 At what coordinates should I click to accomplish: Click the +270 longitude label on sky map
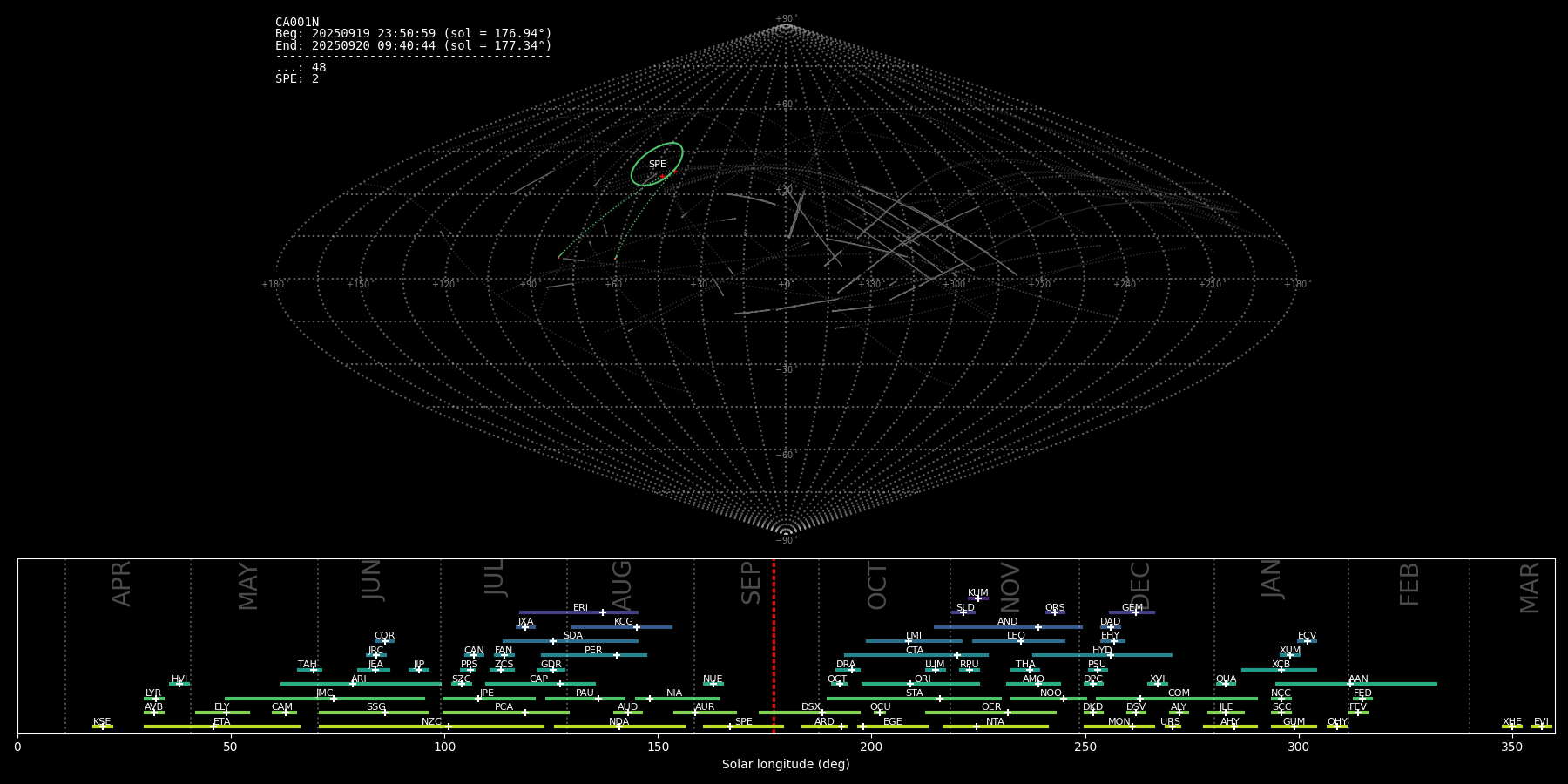click(1039, 285)
